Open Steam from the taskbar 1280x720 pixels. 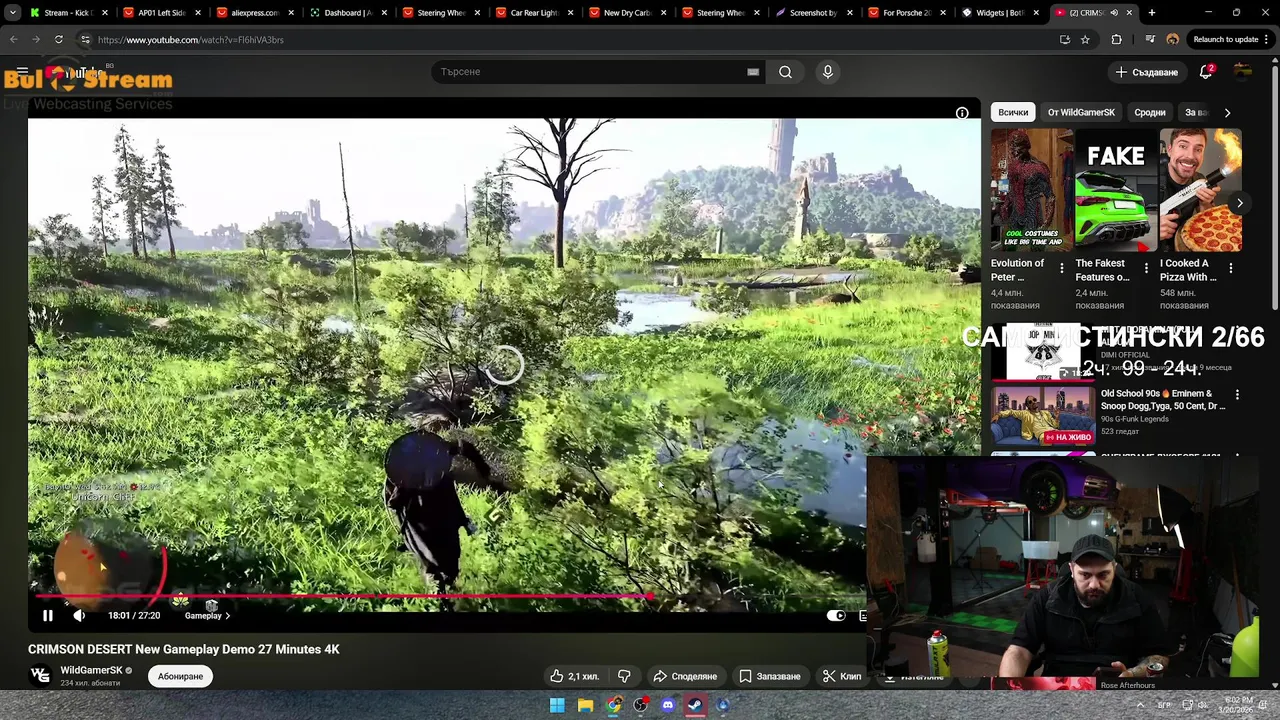pyautogui.click(x=695, y=705)
